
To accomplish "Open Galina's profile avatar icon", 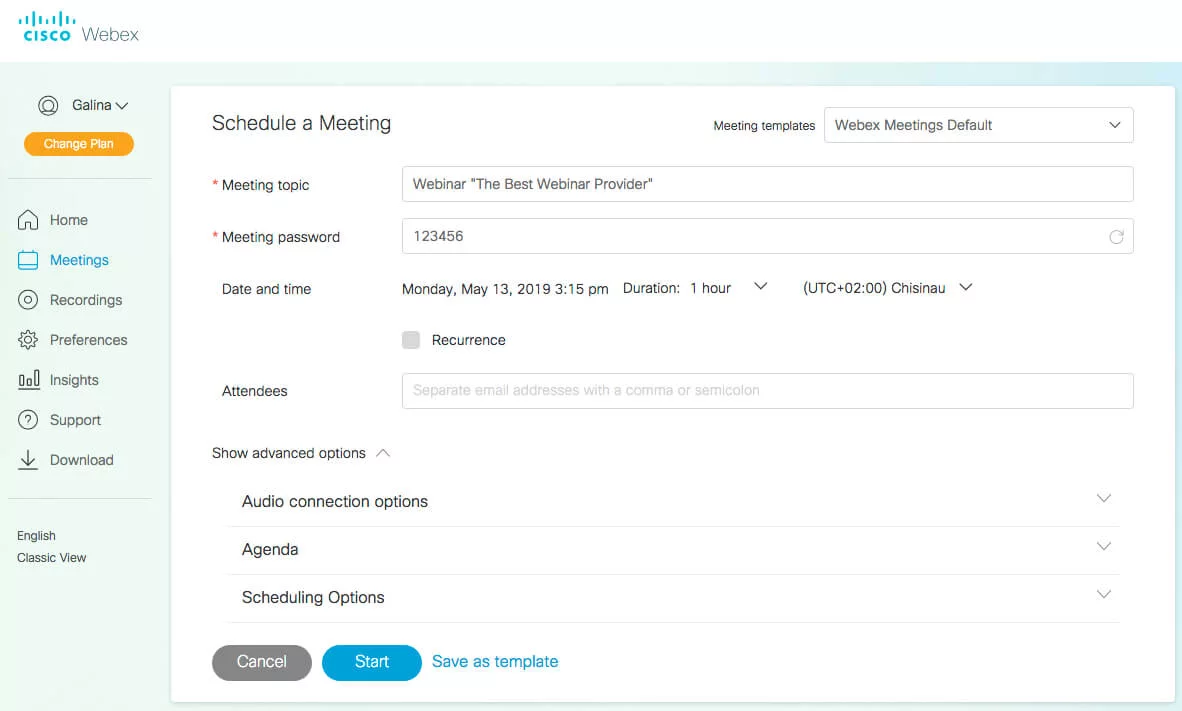I will click(48, 105).
